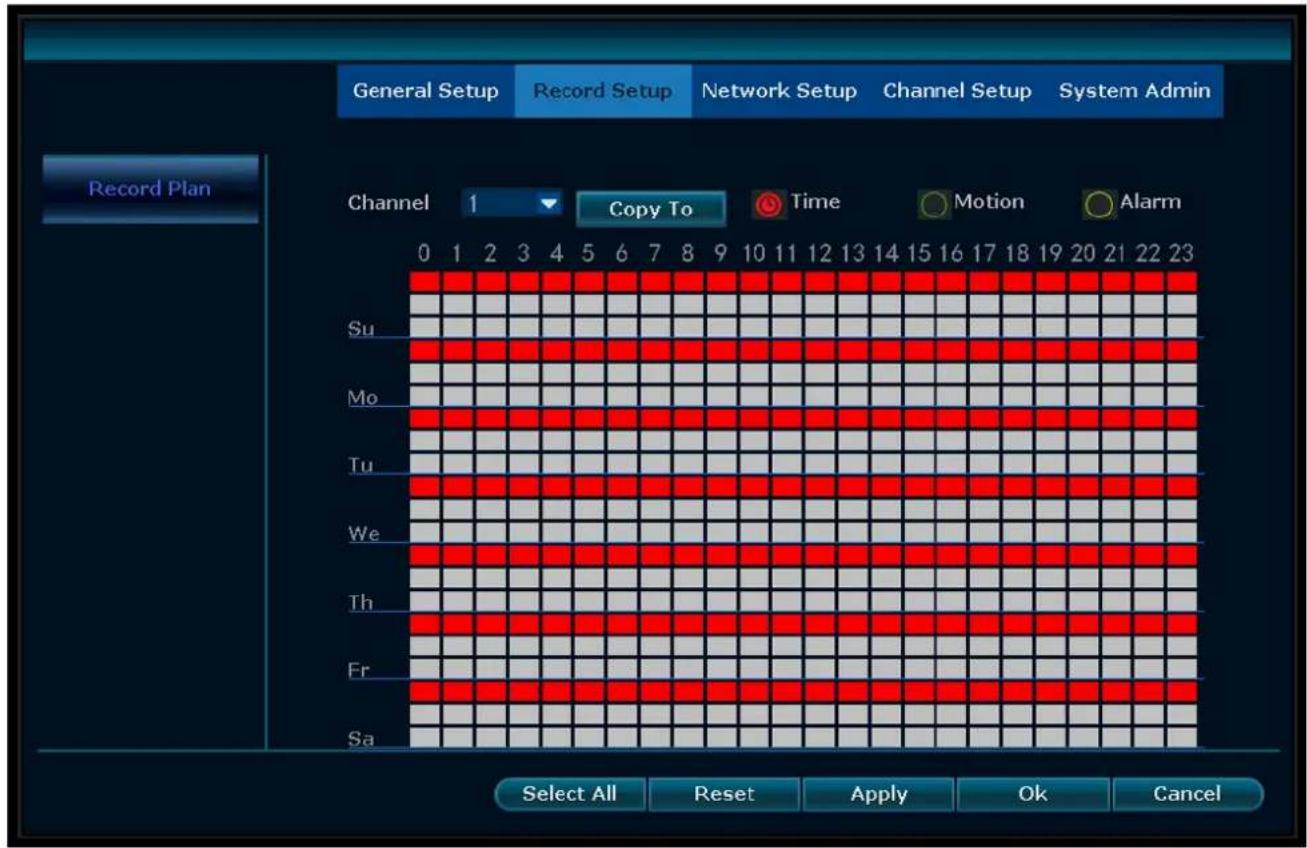
Task: Switch to the Record Setup tab
Action: point(603,92)
